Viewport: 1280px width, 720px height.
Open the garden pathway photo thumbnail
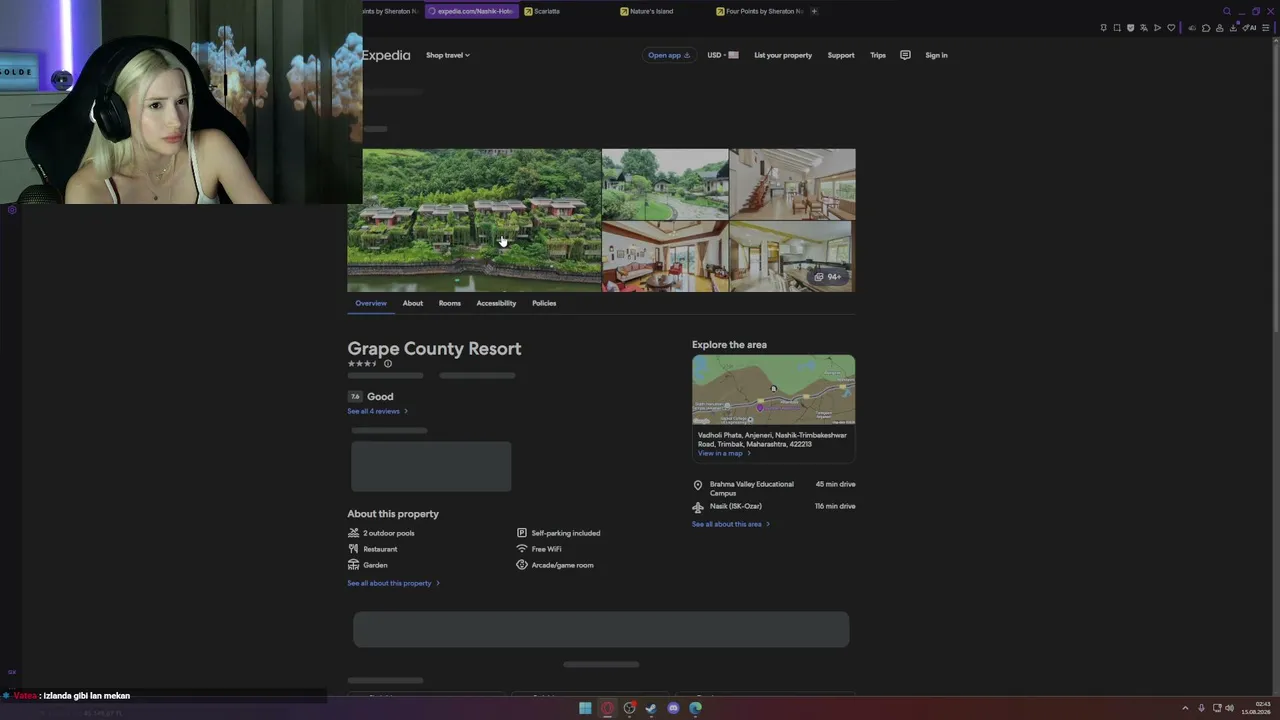coord(665,184)
